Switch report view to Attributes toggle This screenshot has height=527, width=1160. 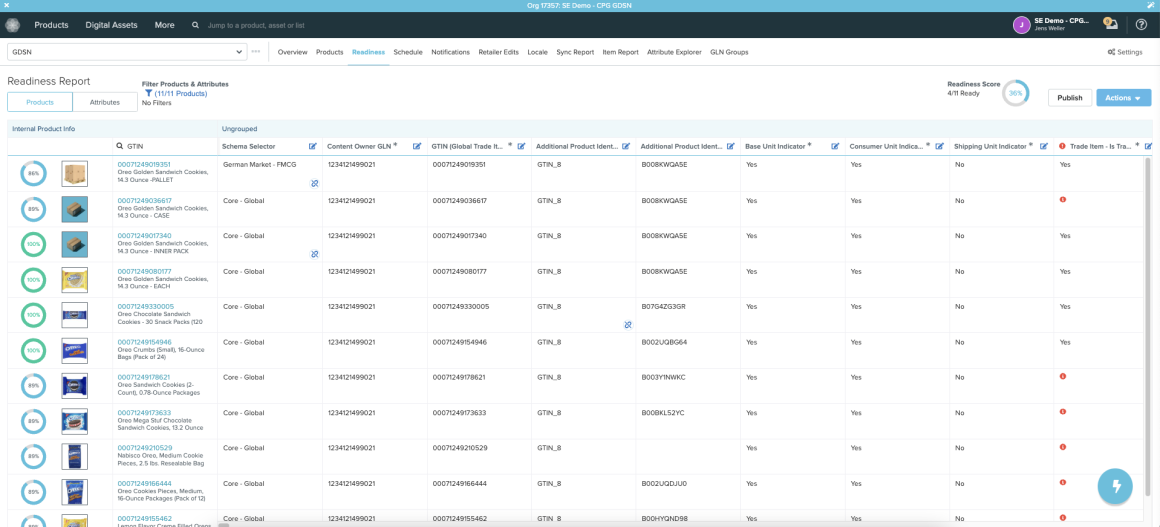[105, 102]
